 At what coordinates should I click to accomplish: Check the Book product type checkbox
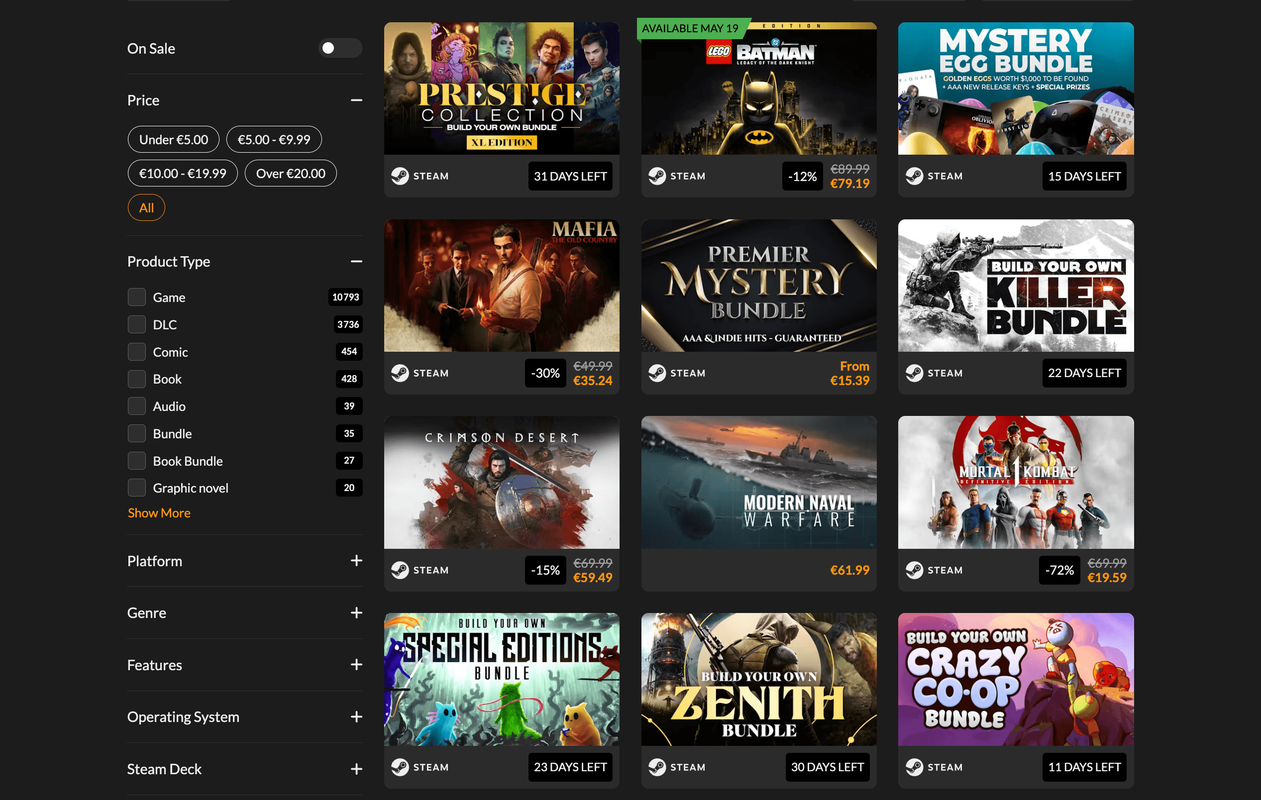coord(137,379)
